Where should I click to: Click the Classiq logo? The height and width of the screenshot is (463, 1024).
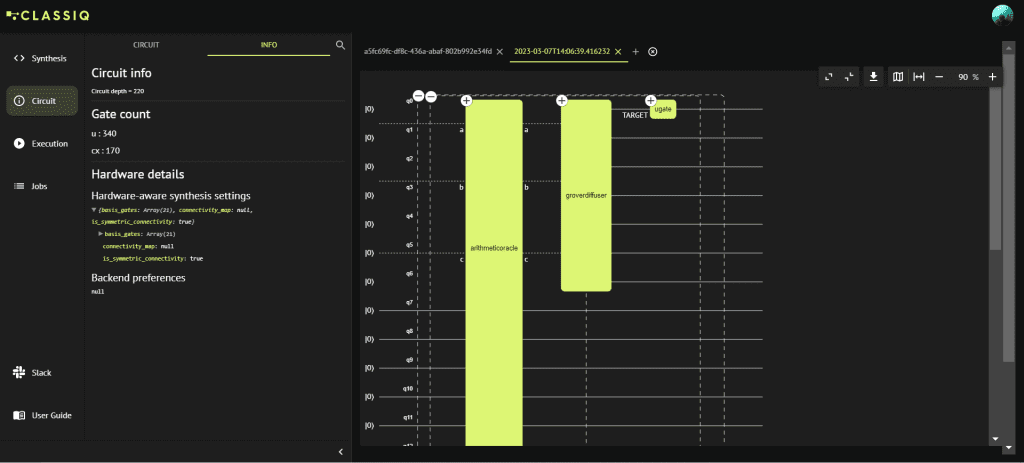point(48,14)
